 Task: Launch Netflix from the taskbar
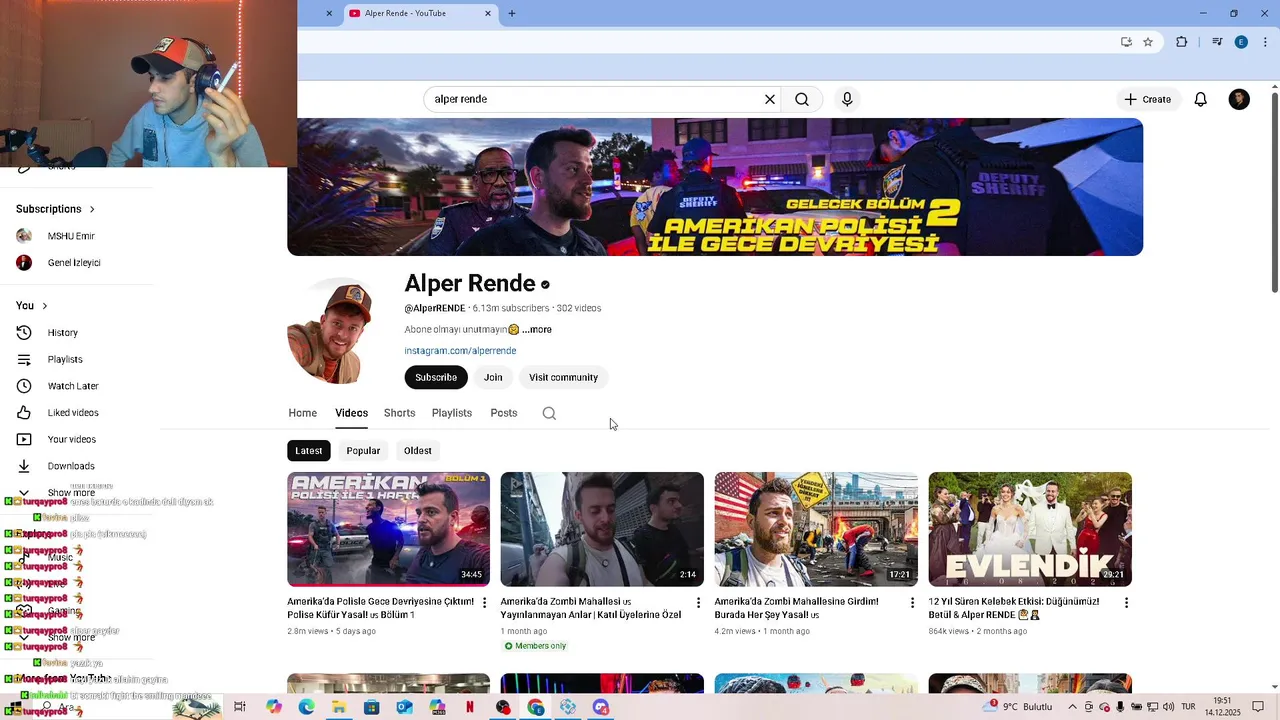click(470, 707)
